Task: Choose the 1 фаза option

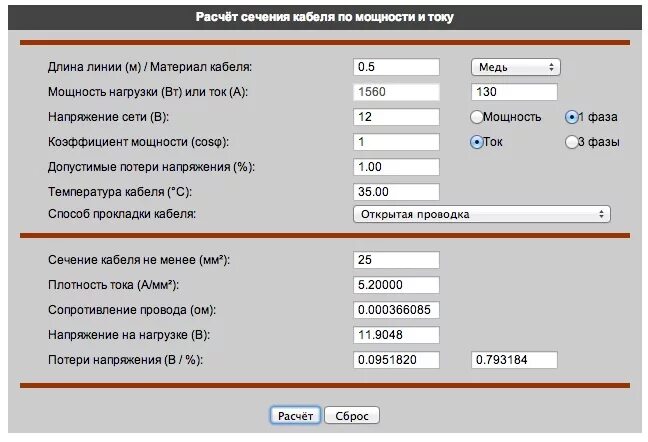Action: pyautogui.click(x=571, y=117)
